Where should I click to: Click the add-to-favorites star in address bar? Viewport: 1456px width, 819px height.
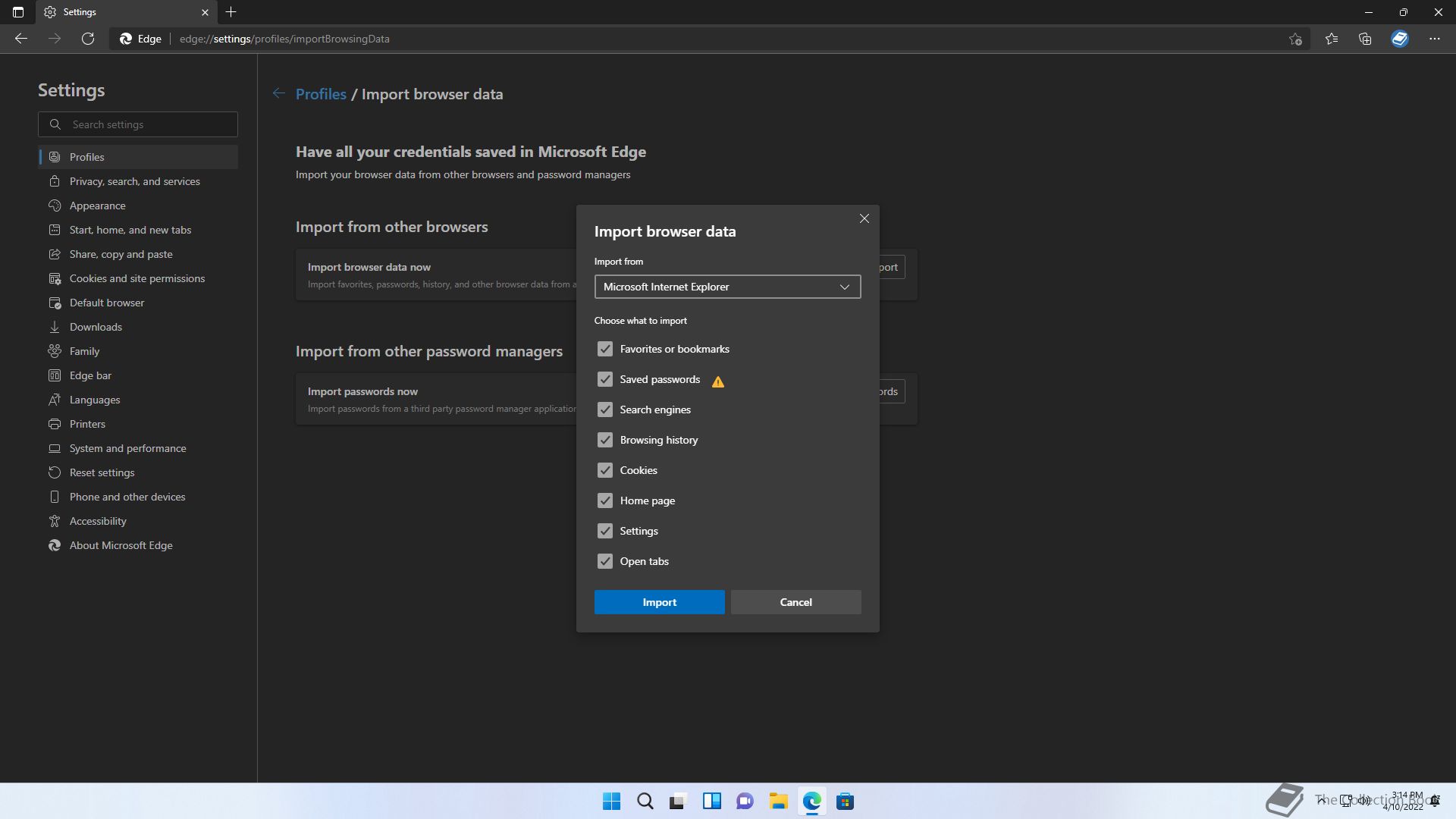click(x=1295, y=39)
